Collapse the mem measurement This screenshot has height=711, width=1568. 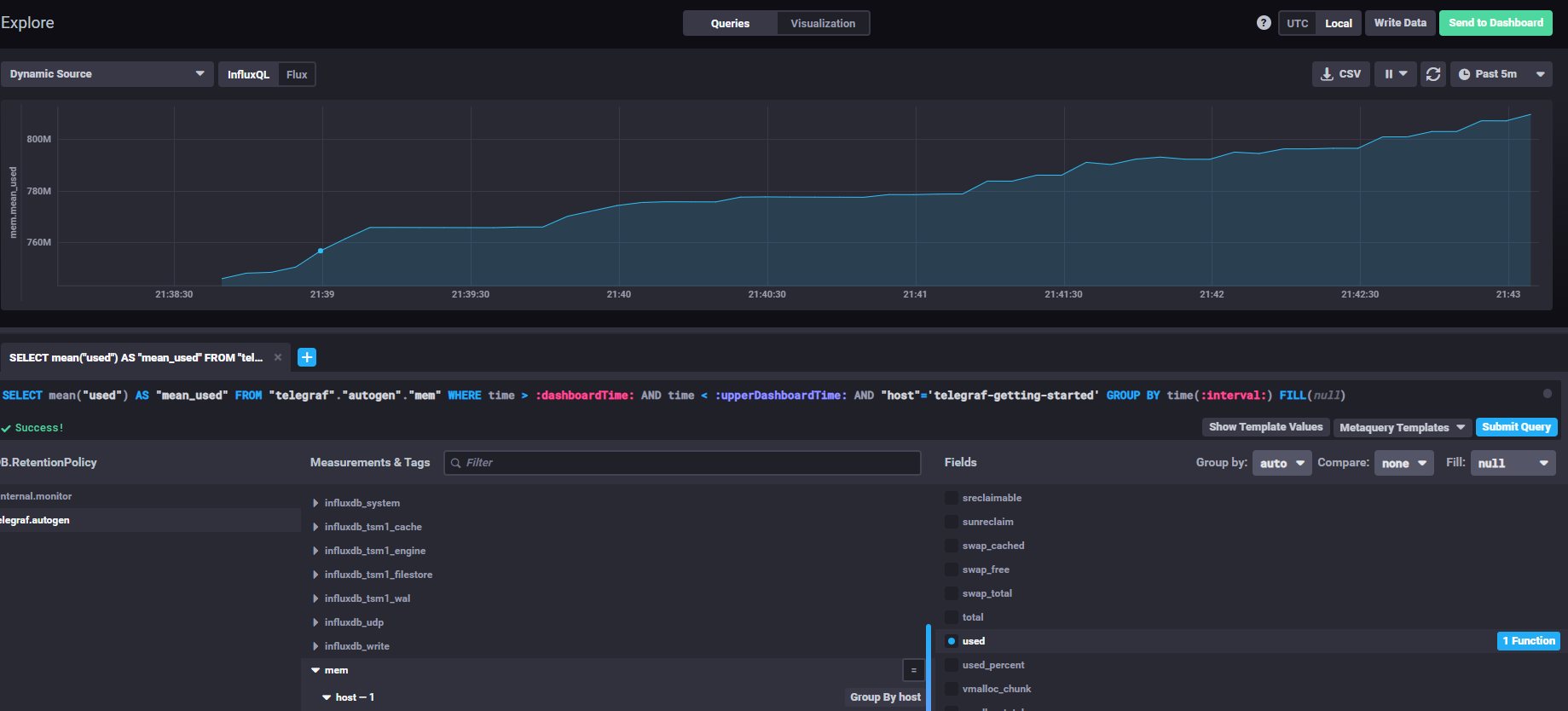315,670
